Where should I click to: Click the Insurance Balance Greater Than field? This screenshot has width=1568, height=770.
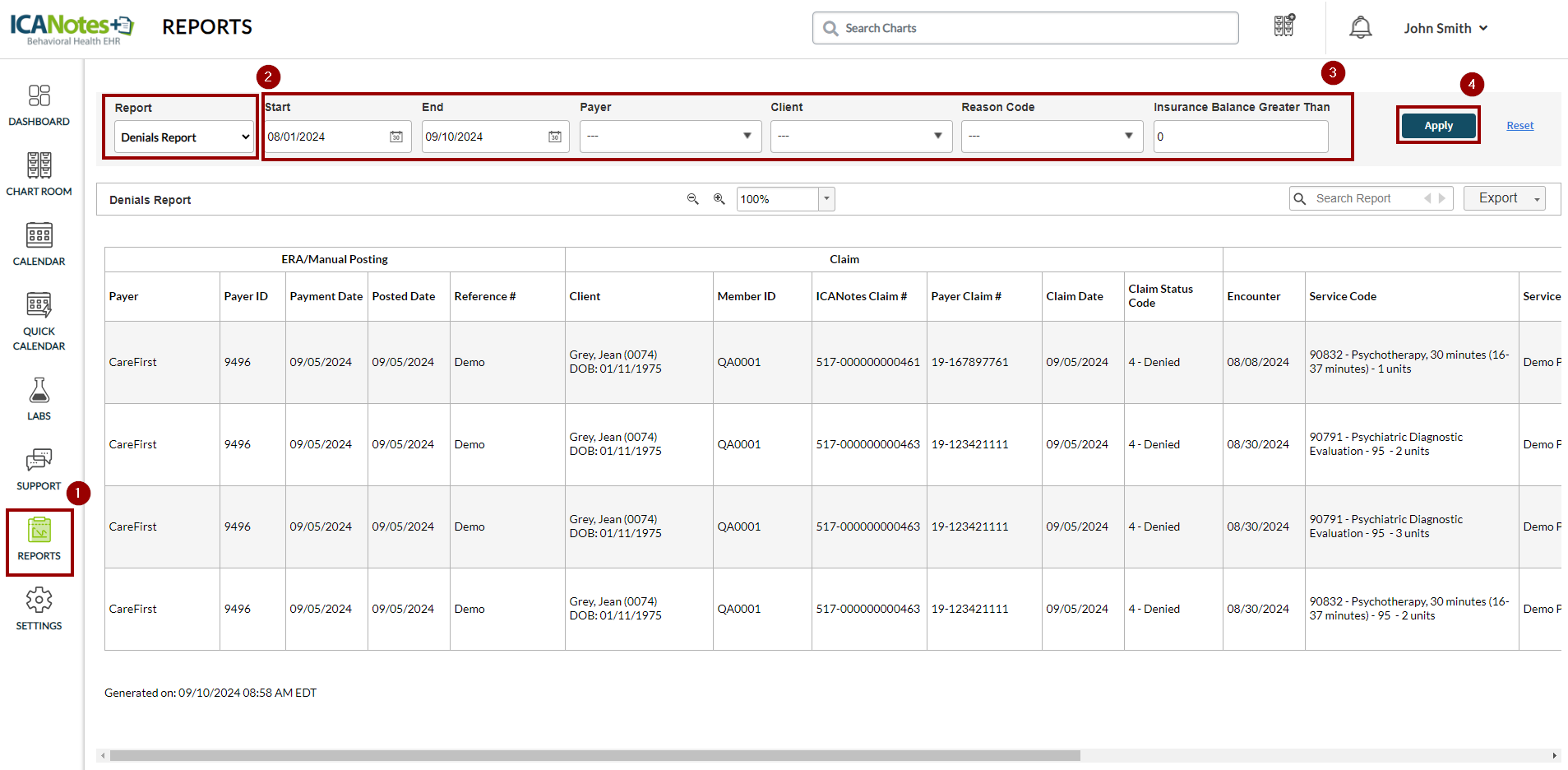click(1240, 137)
